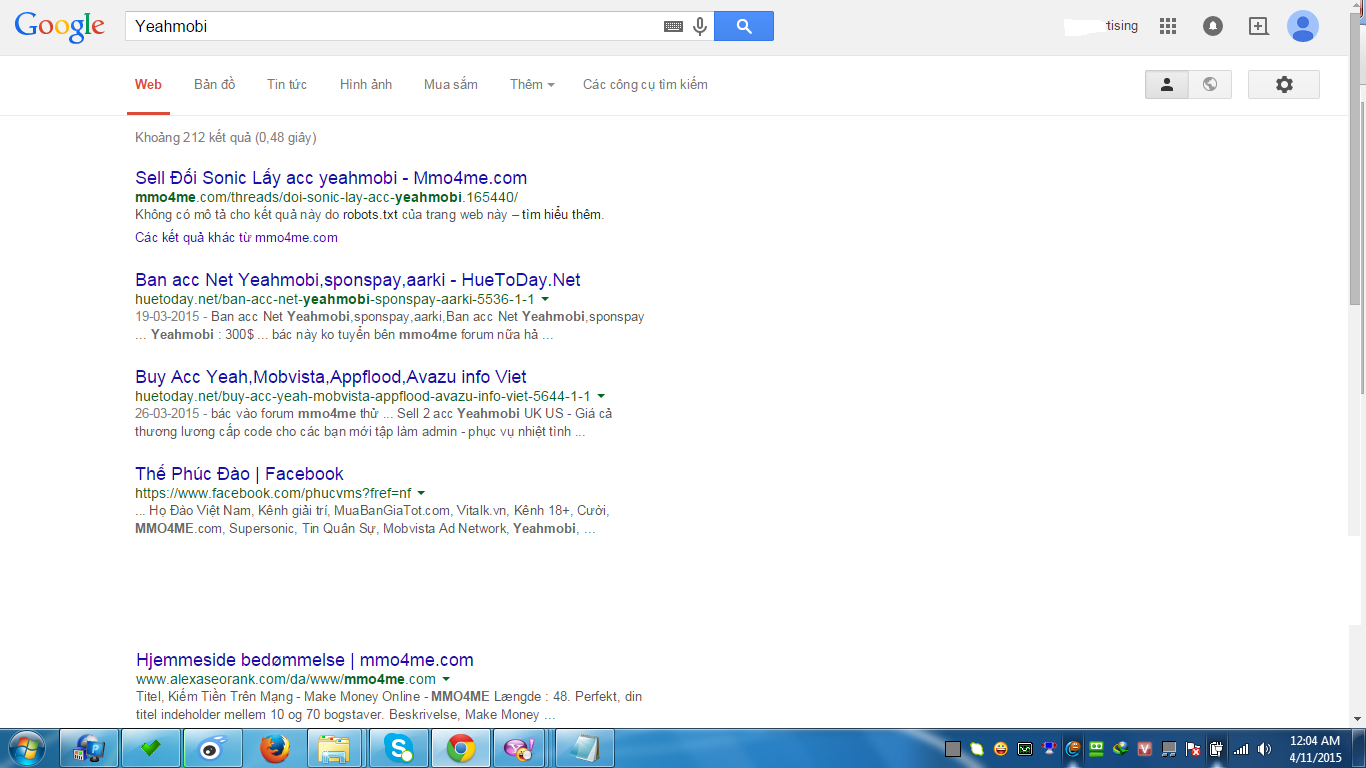Screen dimensions: 1366x768
Task: Open Action Center flag tray icon
Action: pyautogui.click(x=1193, y=749)
